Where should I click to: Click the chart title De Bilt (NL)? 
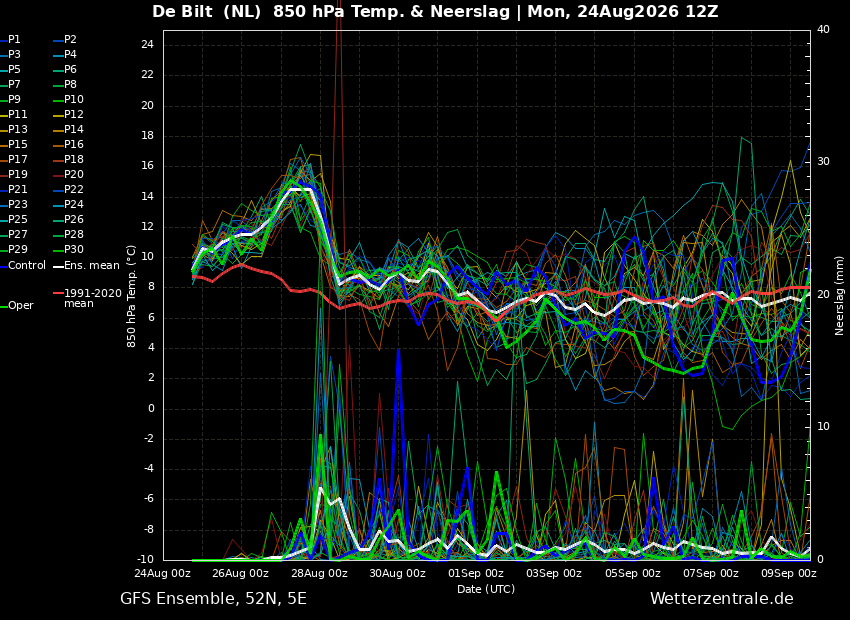pyautogui.click(x=207, y=11)
